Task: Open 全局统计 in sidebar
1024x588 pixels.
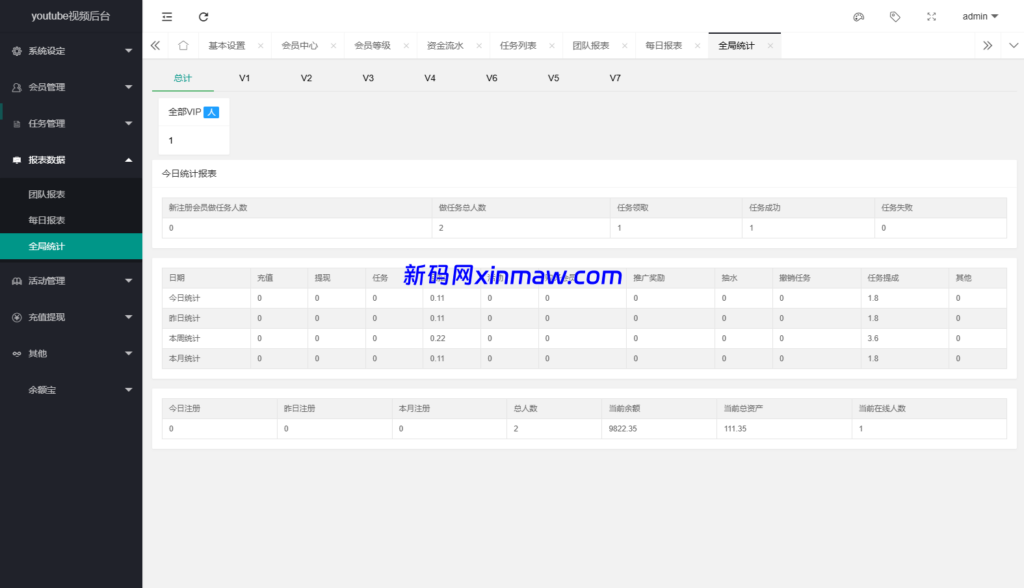Action: pyautogui.click(x=71, y=246)
